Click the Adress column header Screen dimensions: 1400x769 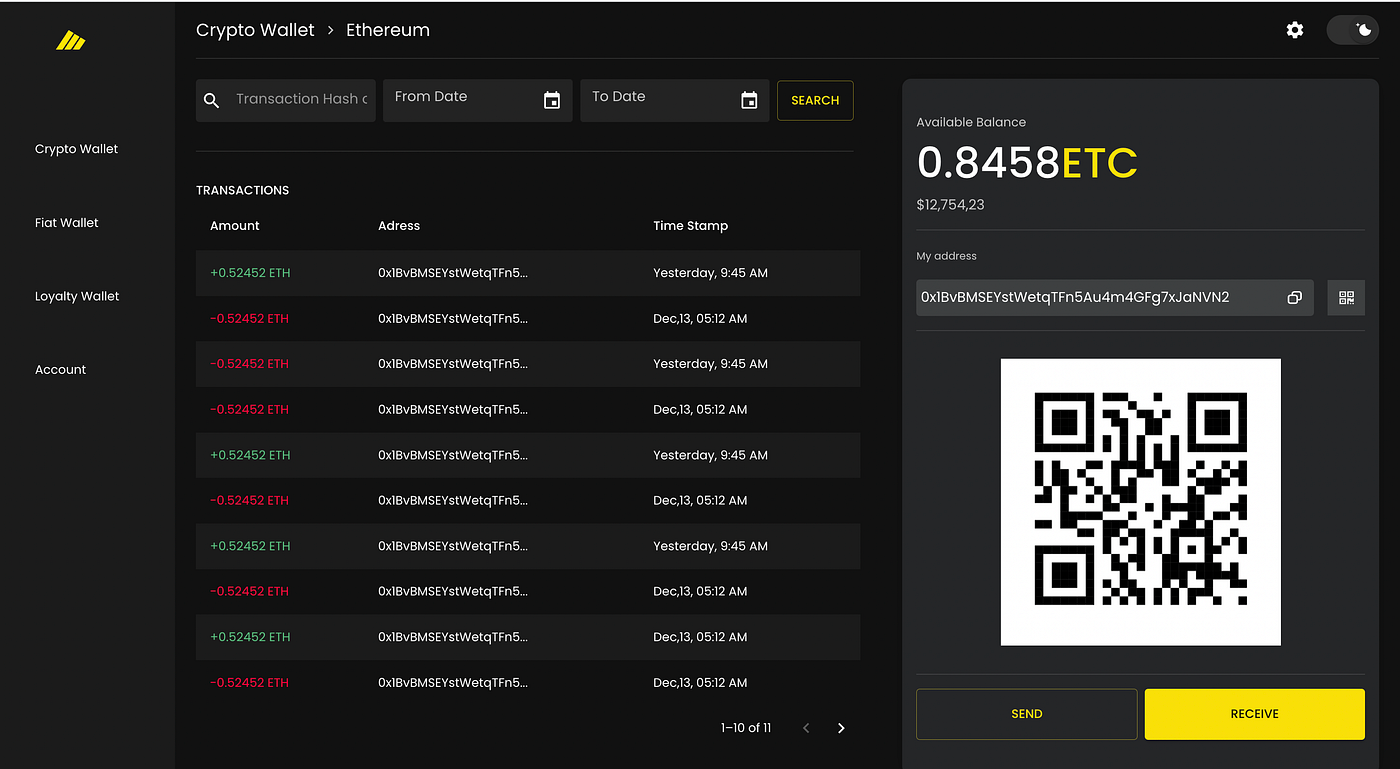(399, 226)
